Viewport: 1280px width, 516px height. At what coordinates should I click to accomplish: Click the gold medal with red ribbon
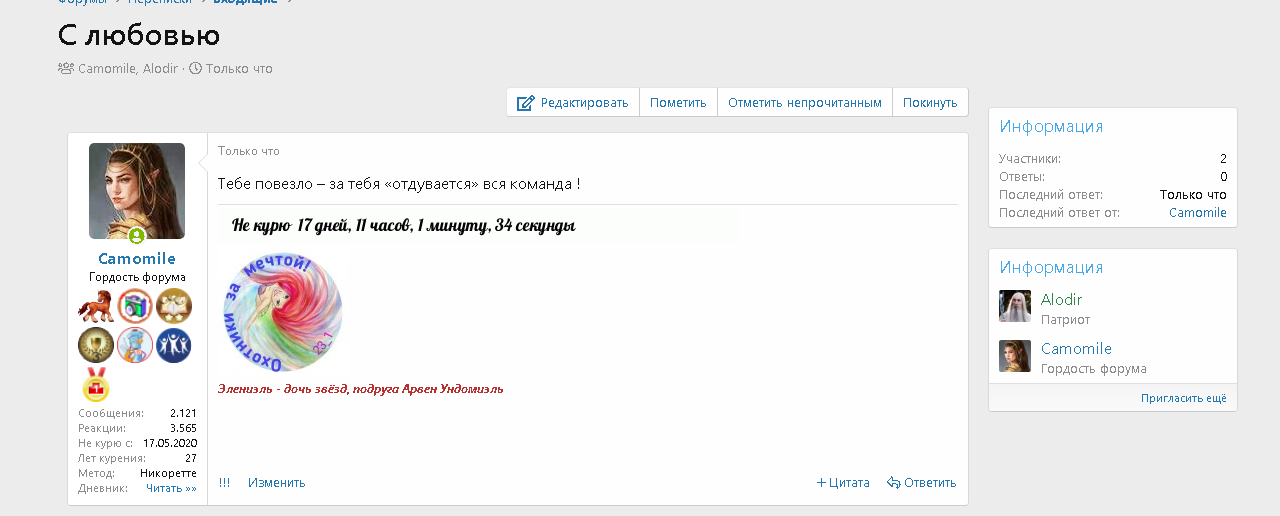96,384
